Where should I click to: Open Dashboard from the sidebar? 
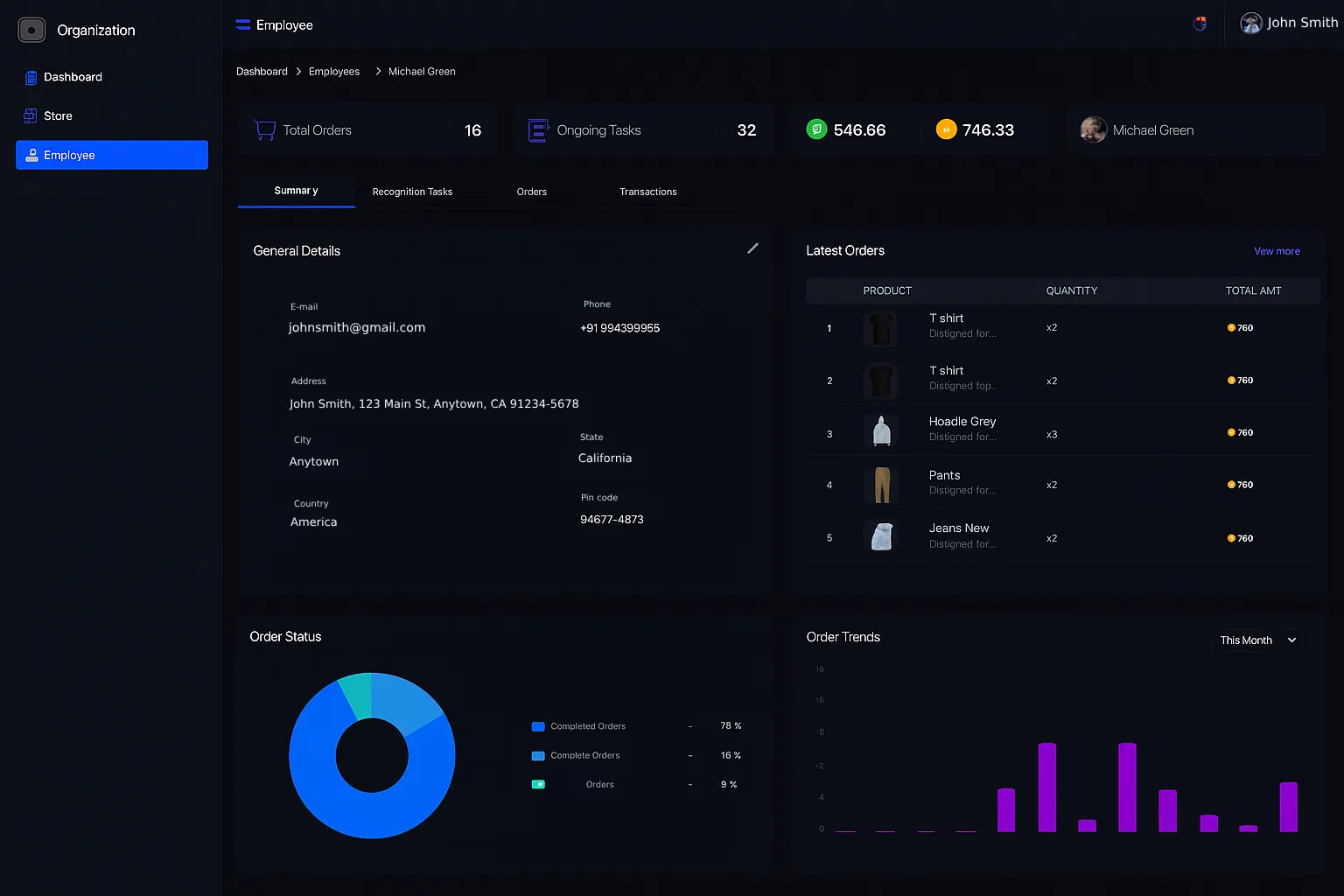tap(73, 77)
